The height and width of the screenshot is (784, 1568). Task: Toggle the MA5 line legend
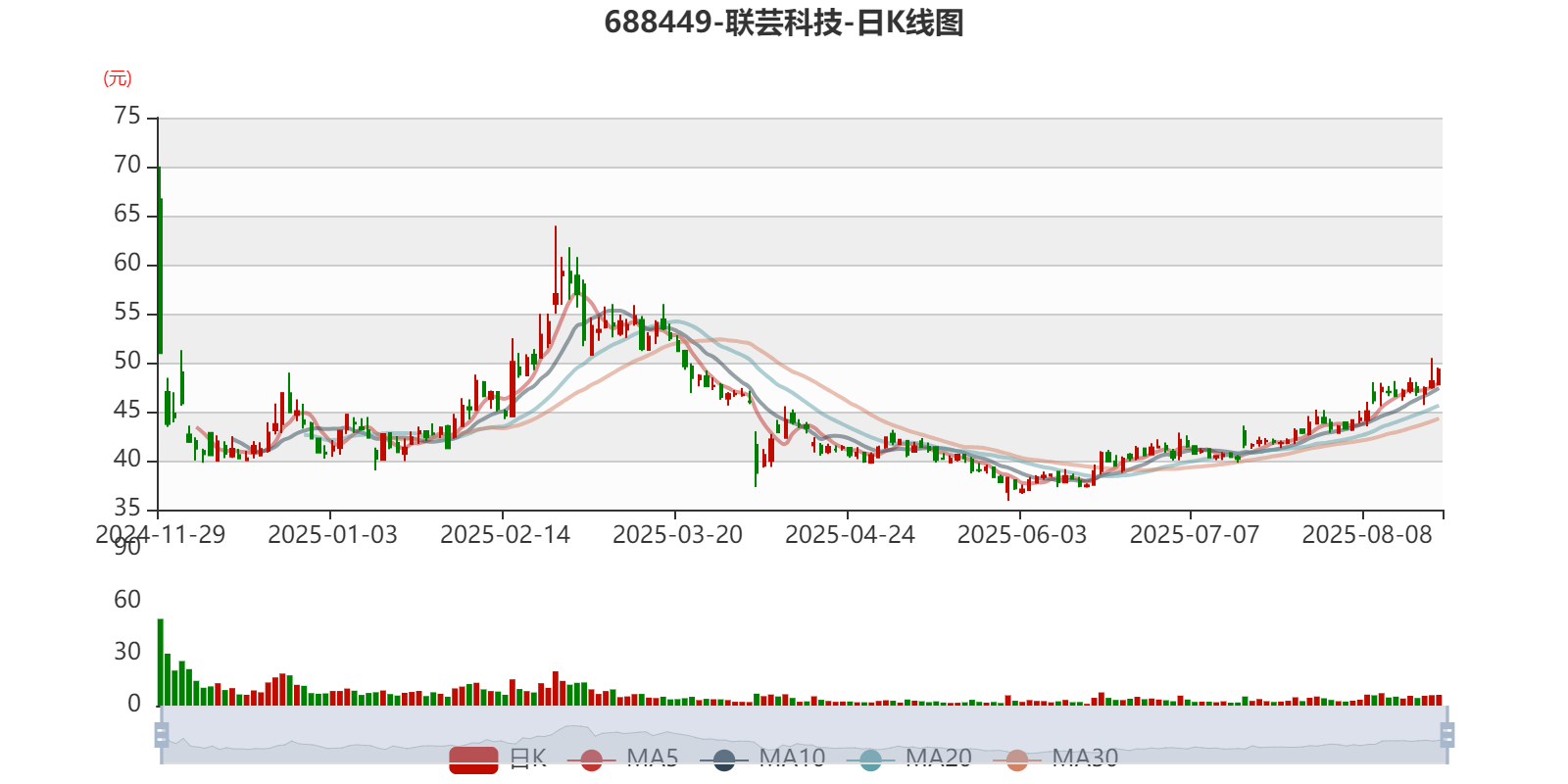point(622,759)
